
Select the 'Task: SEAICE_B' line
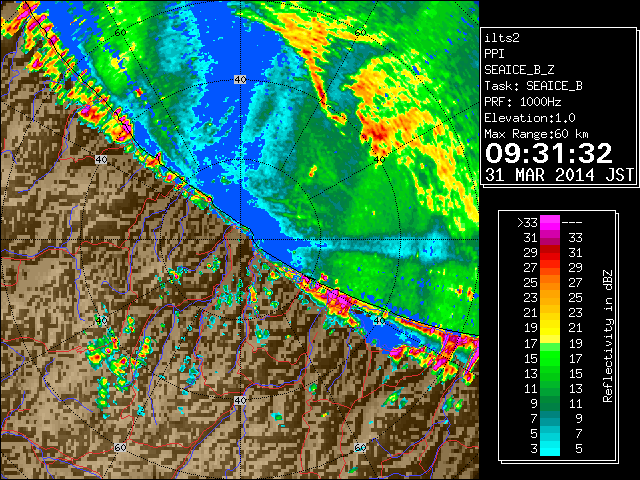533,86
